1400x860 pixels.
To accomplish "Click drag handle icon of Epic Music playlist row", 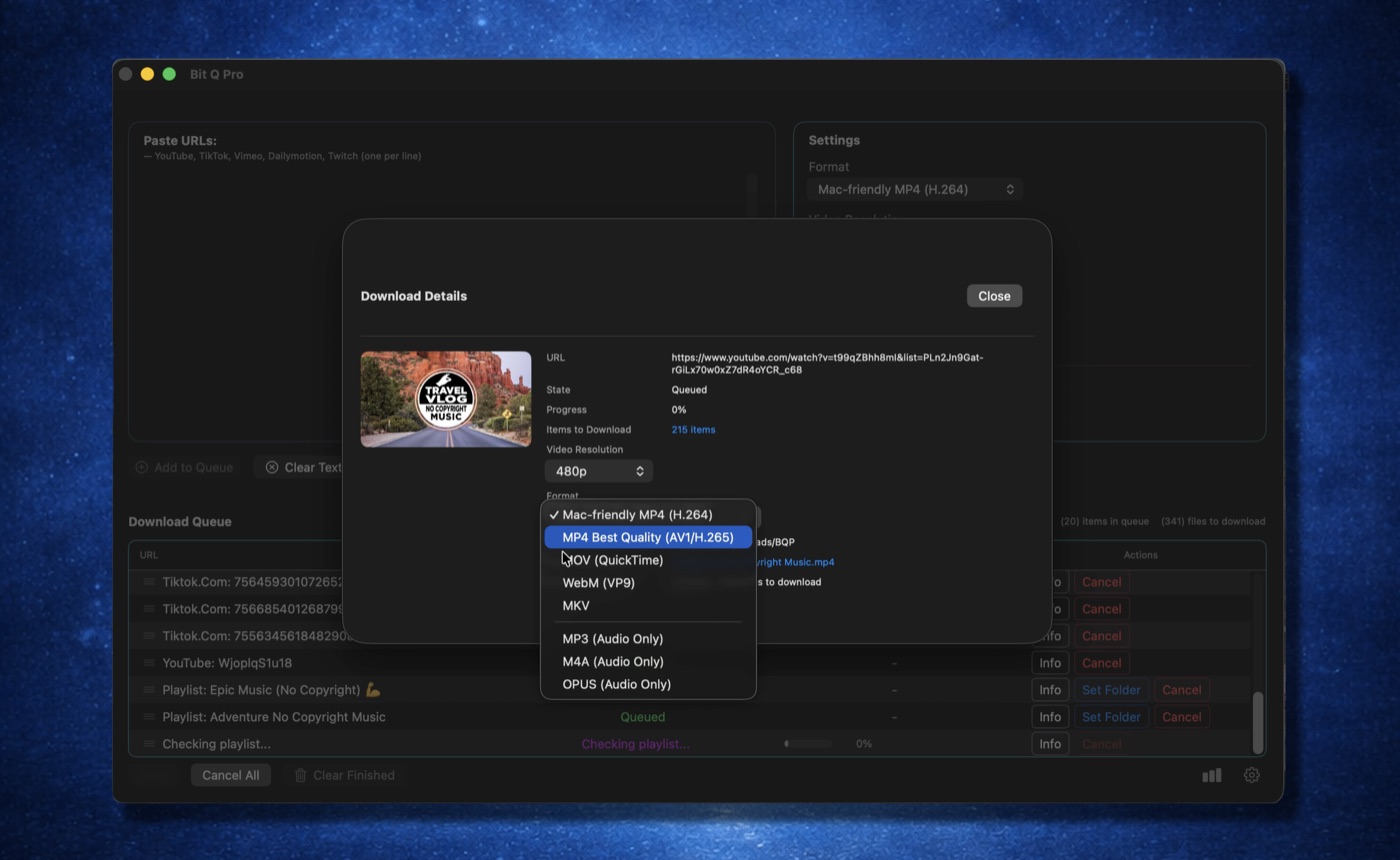I will (149, 690).
